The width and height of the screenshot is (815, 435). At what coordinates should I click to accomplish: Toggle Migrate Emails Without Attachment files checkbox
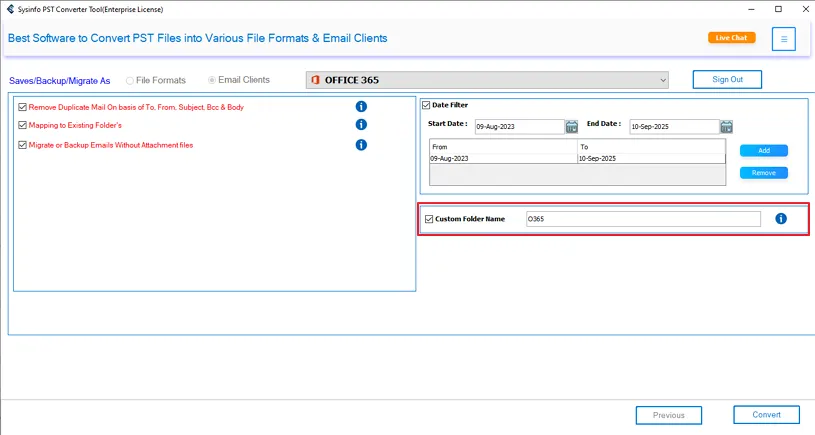click(x=22, y=146)
